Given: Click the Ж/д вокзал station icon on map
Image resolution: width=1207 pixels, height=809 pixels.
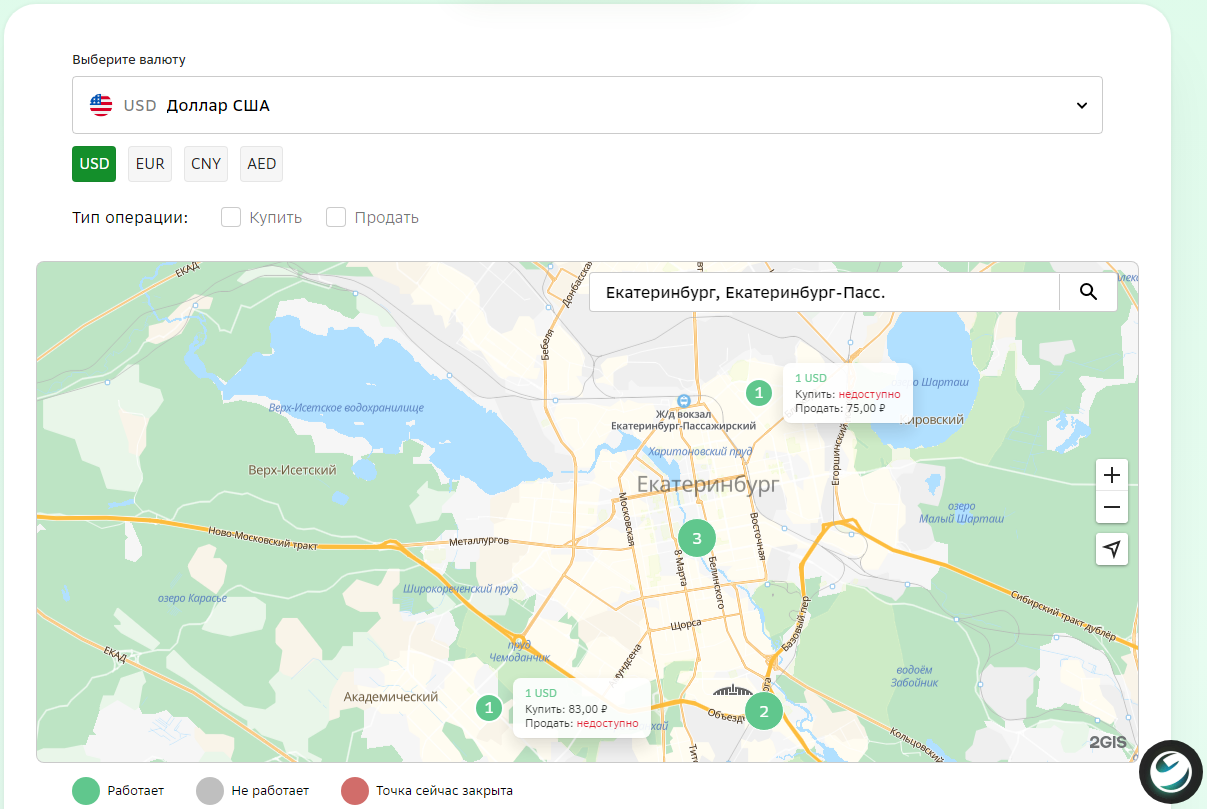Looking at the screenshot, I should click(685, 400).
